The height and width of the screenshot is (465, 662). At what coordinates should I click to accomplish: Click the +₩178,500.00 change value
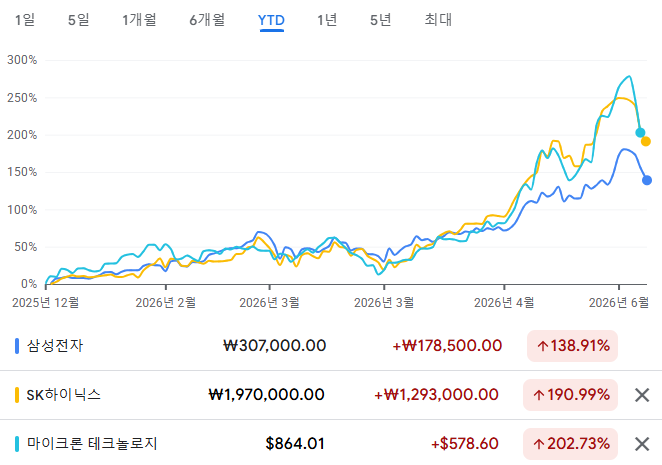[x=447, y=346]
